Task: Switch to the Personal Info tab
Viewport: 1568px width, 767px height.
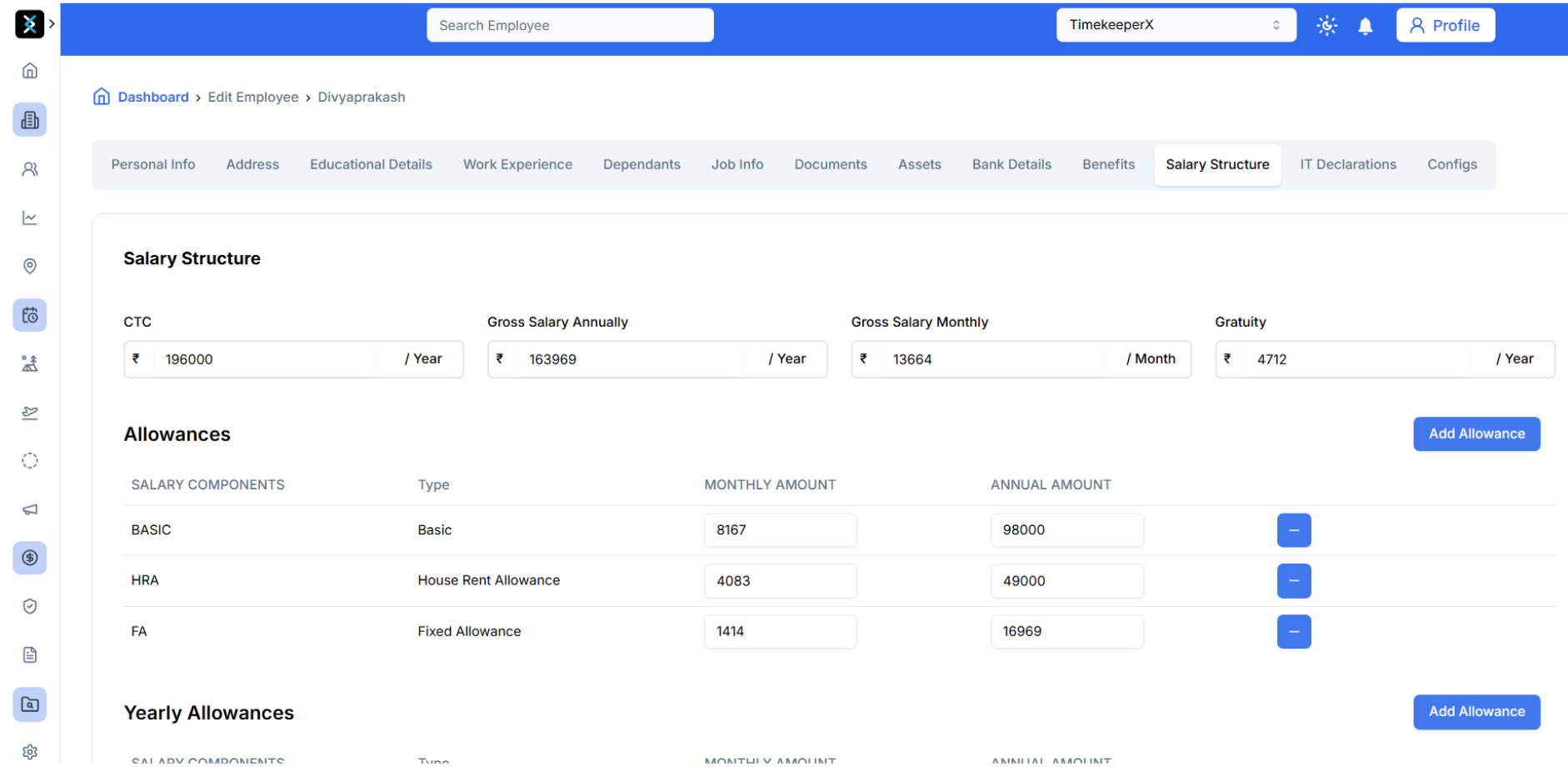Action: click(153, 164)
